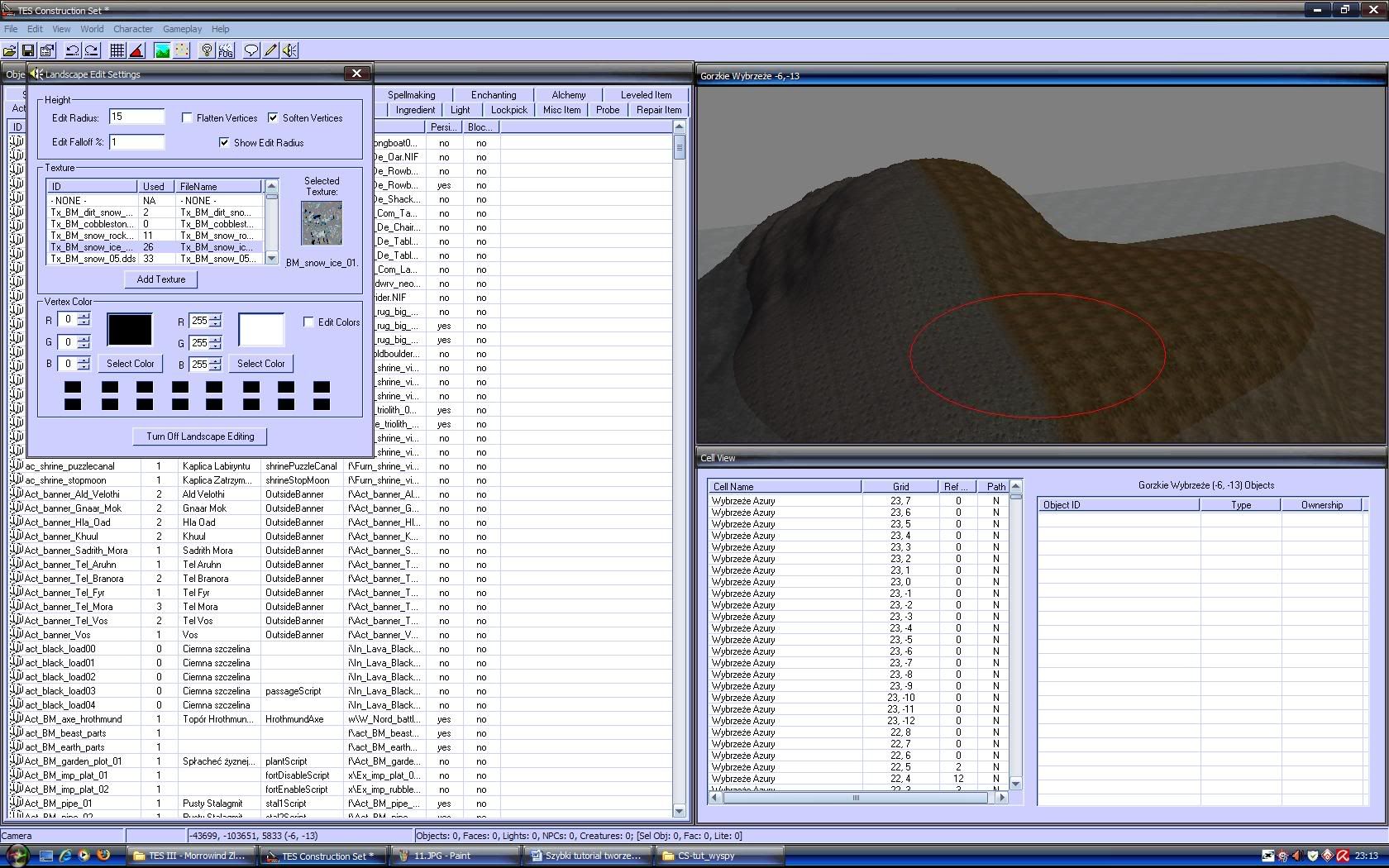1389x868 pixels.
Task: Enable the Edit Colors checkbox
Action: [308, 322]
